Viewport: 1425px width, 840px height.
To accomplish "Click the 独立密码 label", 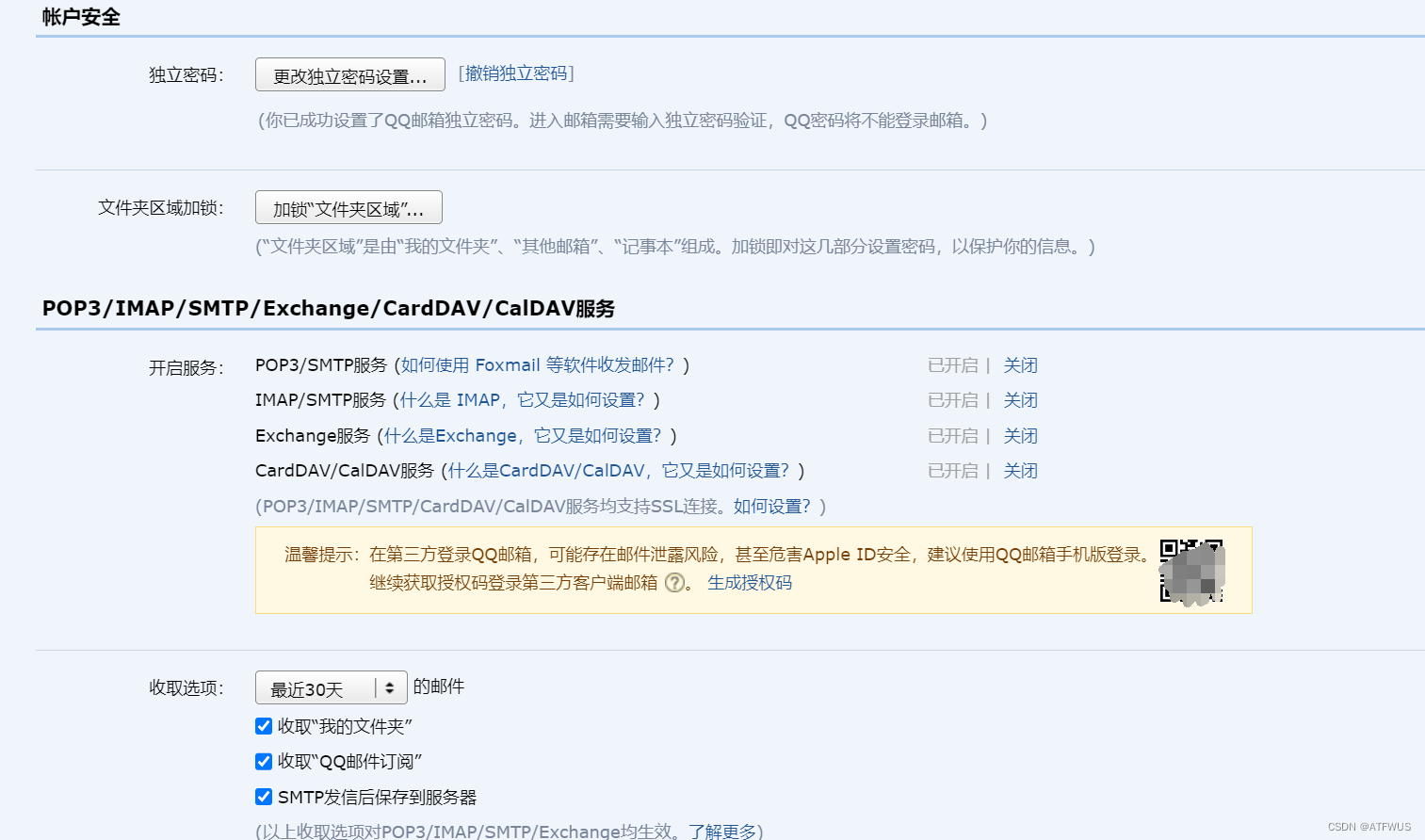I will (x=186, y=75).
